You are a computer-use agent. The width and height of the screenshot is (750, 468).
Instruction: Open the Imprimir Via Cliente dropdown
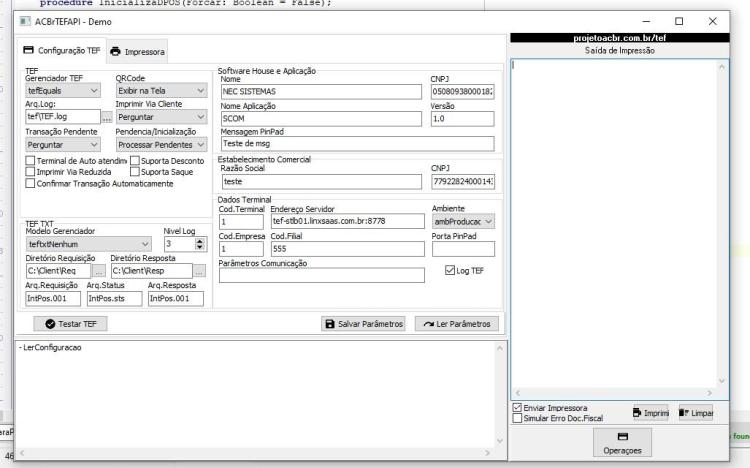click(161, 117)
